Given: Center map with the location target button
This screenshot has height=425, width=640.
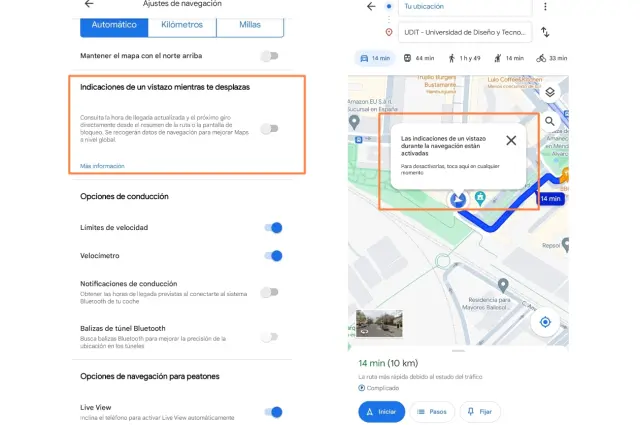Looking at the screenshot, I should click(546, 322).
